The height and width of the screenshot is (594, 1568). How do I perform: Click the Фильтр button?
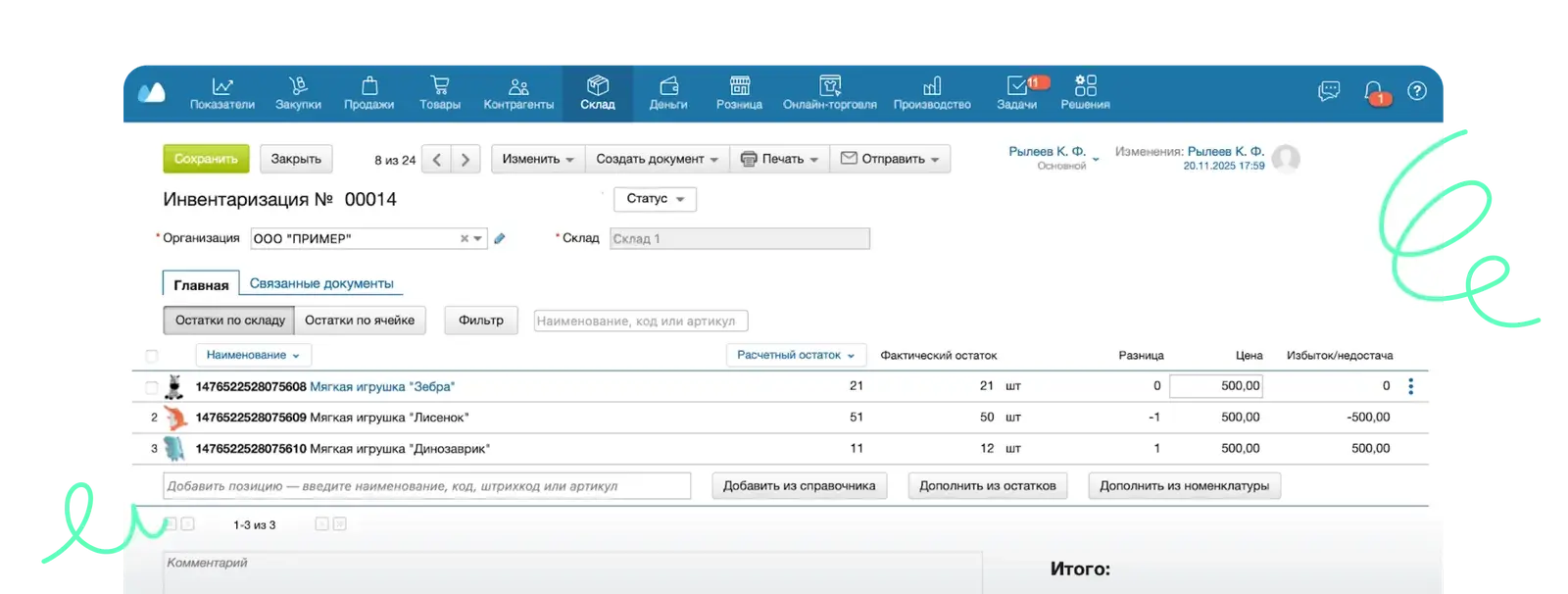pyautogui.click(x=481, y=321)
